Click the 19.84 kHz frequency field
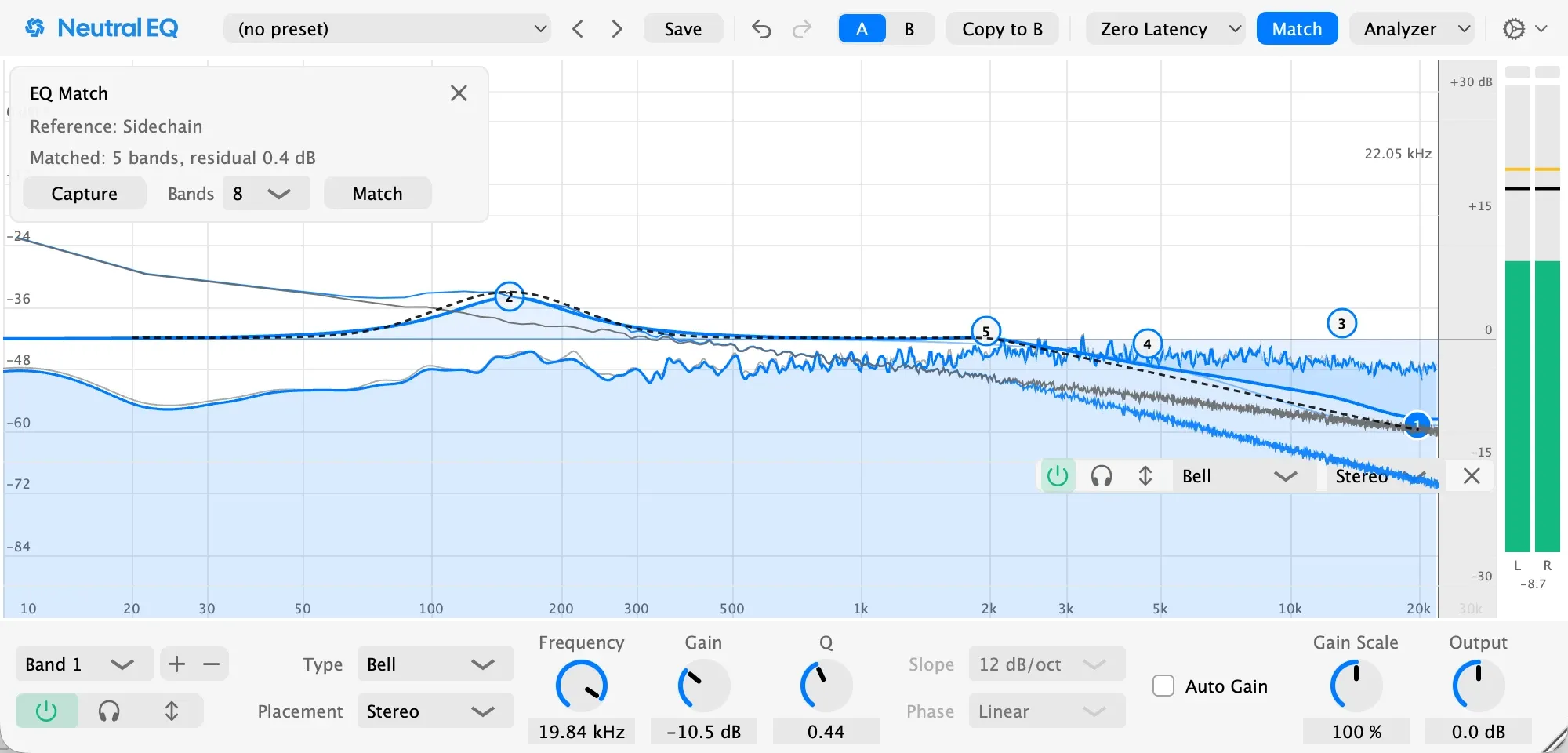The height and width of the screenshot is (753, 1568). [x=582, y=732]
